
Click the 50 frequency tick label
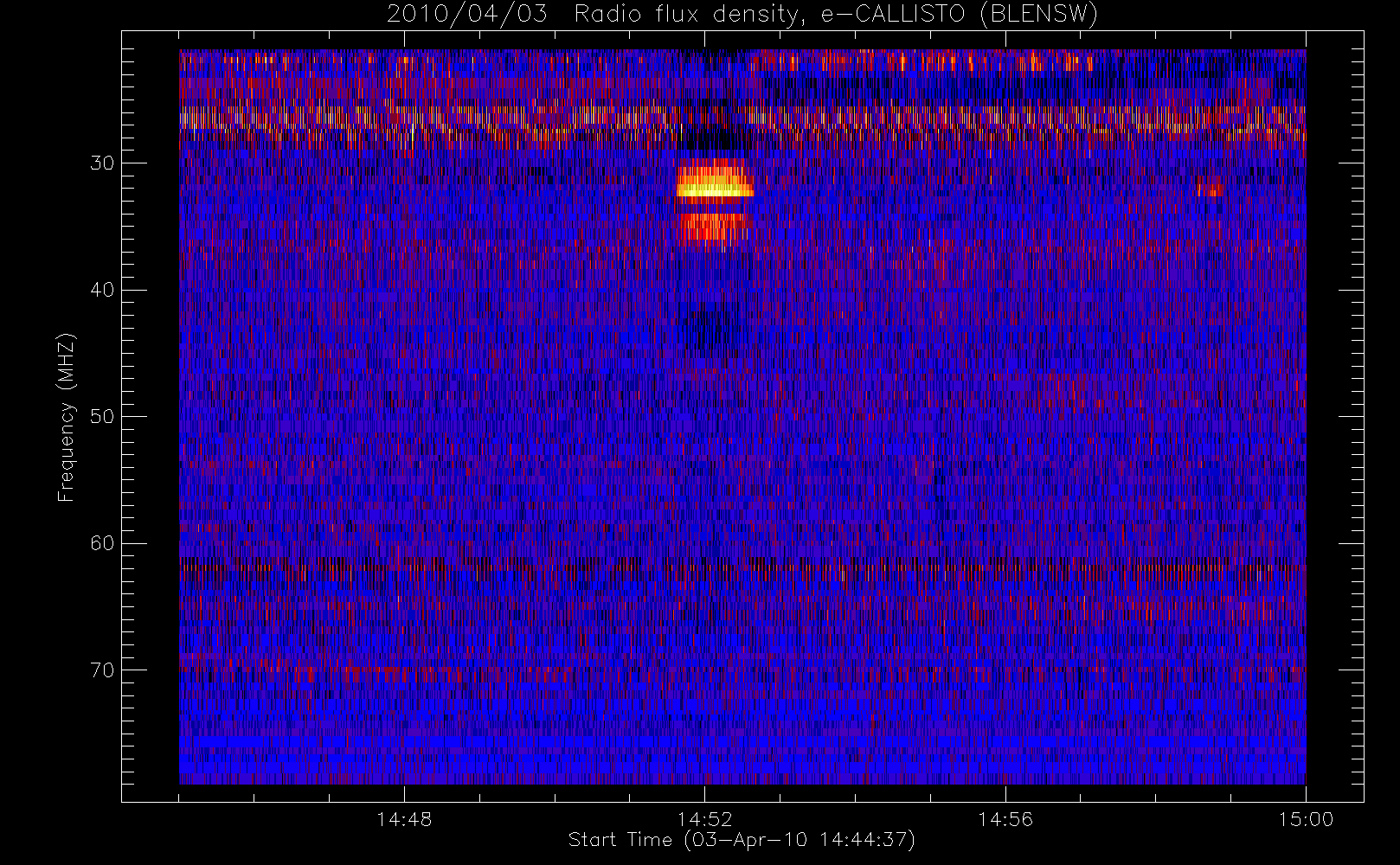point(102,417)
